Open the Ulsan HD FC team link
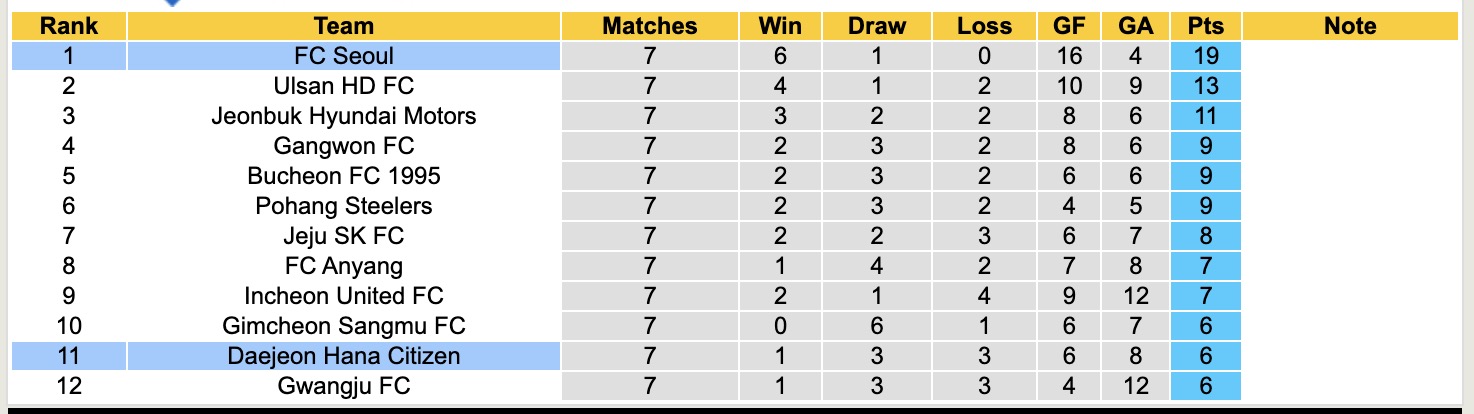Screen dimensions: 1474x414 tap(343, 86)
